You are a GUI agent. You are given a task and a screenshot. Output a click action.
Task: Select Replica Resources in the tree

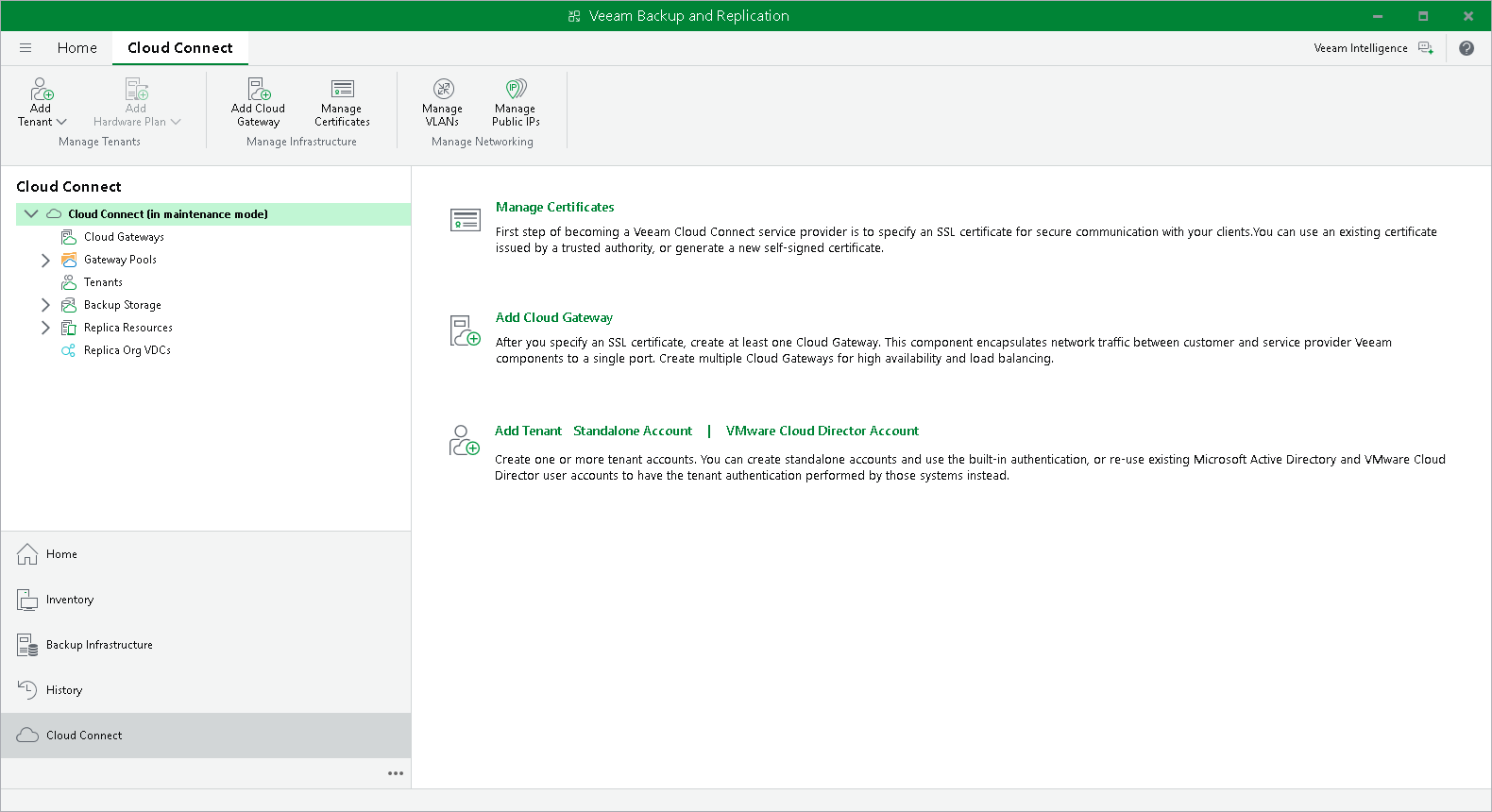coord(128,328)
